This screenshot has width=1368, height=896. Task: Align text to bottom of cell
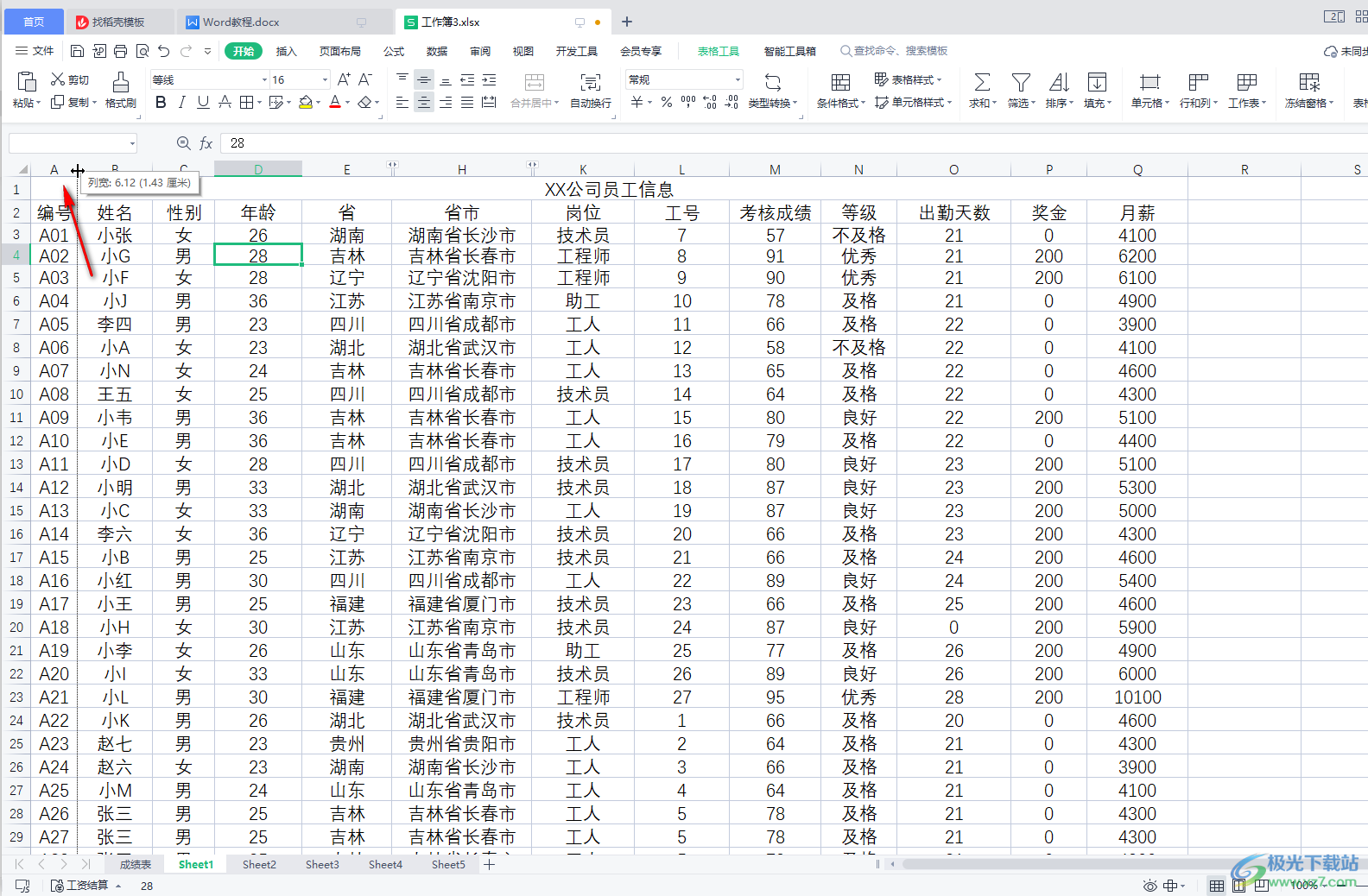[x=446, y=79]
